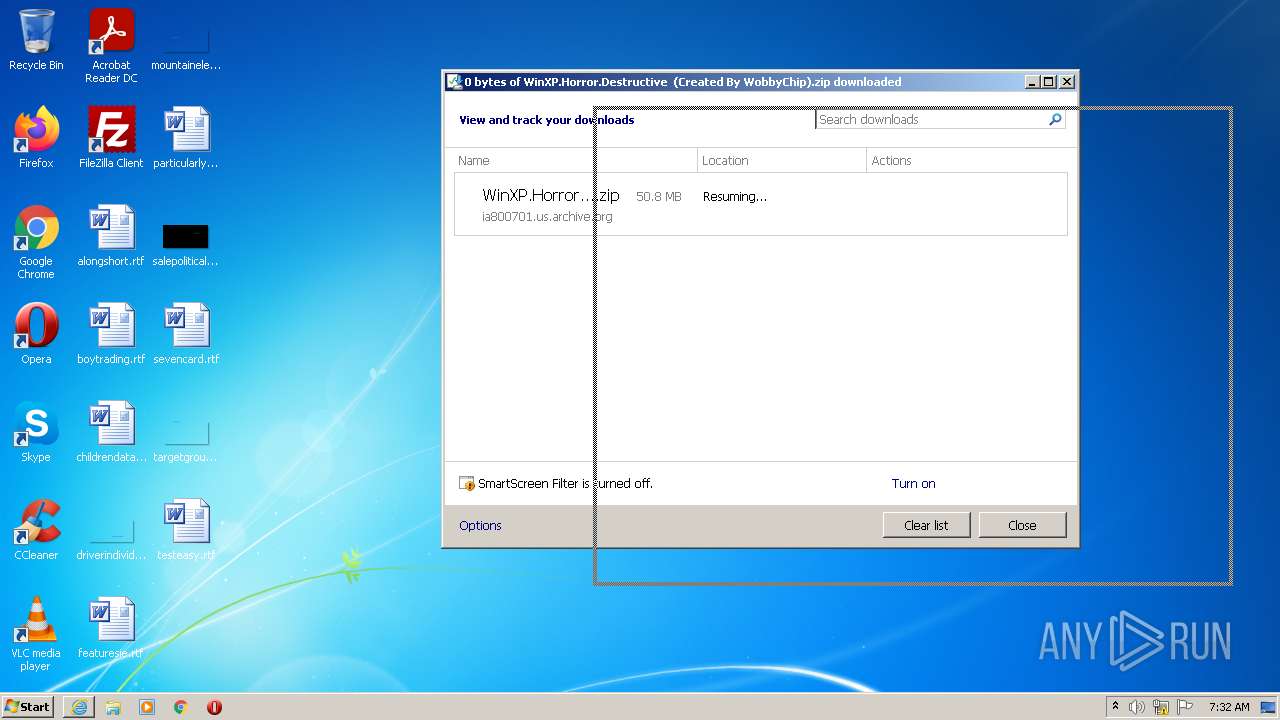The height and width of the screenshot is (720, 1280).
Task: Open Firefox desktop shortcut
Action: pos(36,138)
